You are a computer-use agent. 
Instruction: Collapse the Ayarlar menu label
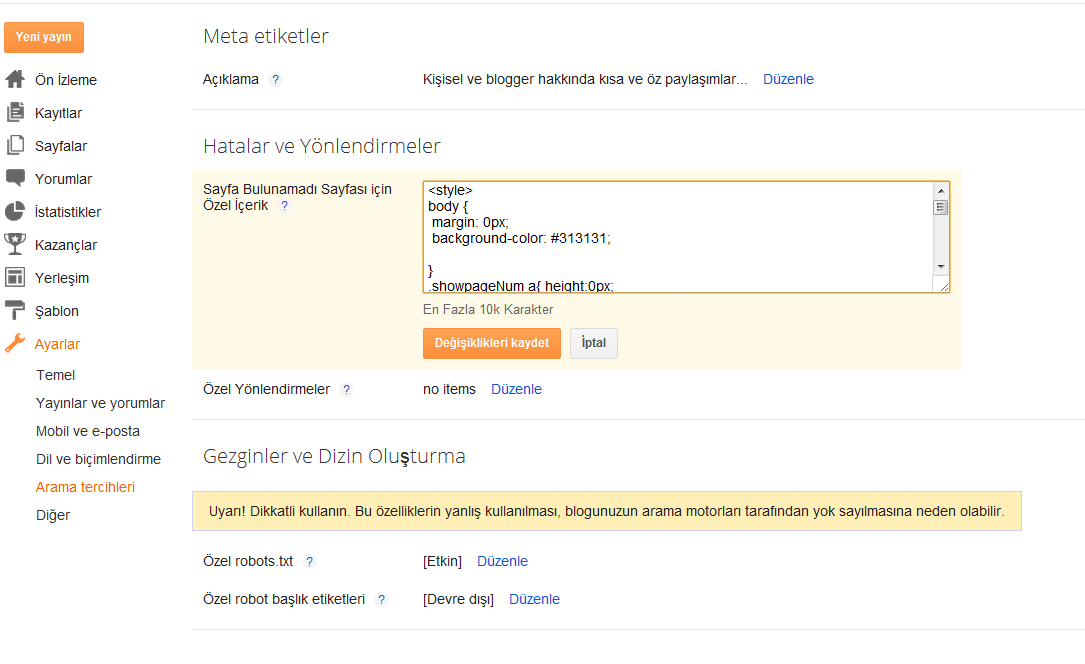pos(57,344)
